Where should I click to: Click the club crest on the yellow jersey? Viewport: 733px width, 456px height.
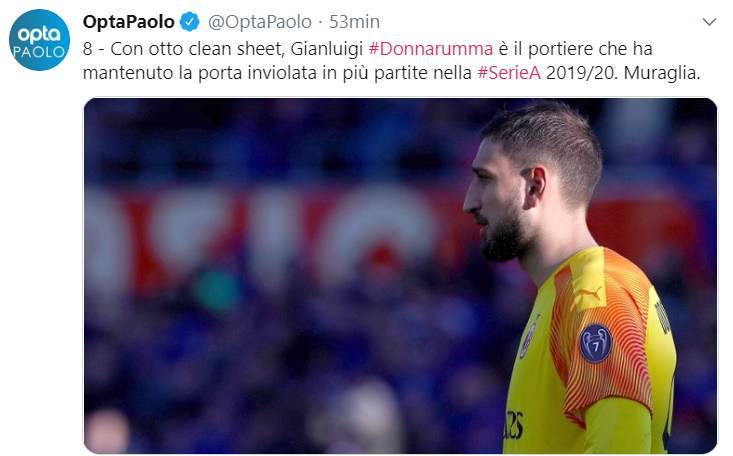coord(529,338)
